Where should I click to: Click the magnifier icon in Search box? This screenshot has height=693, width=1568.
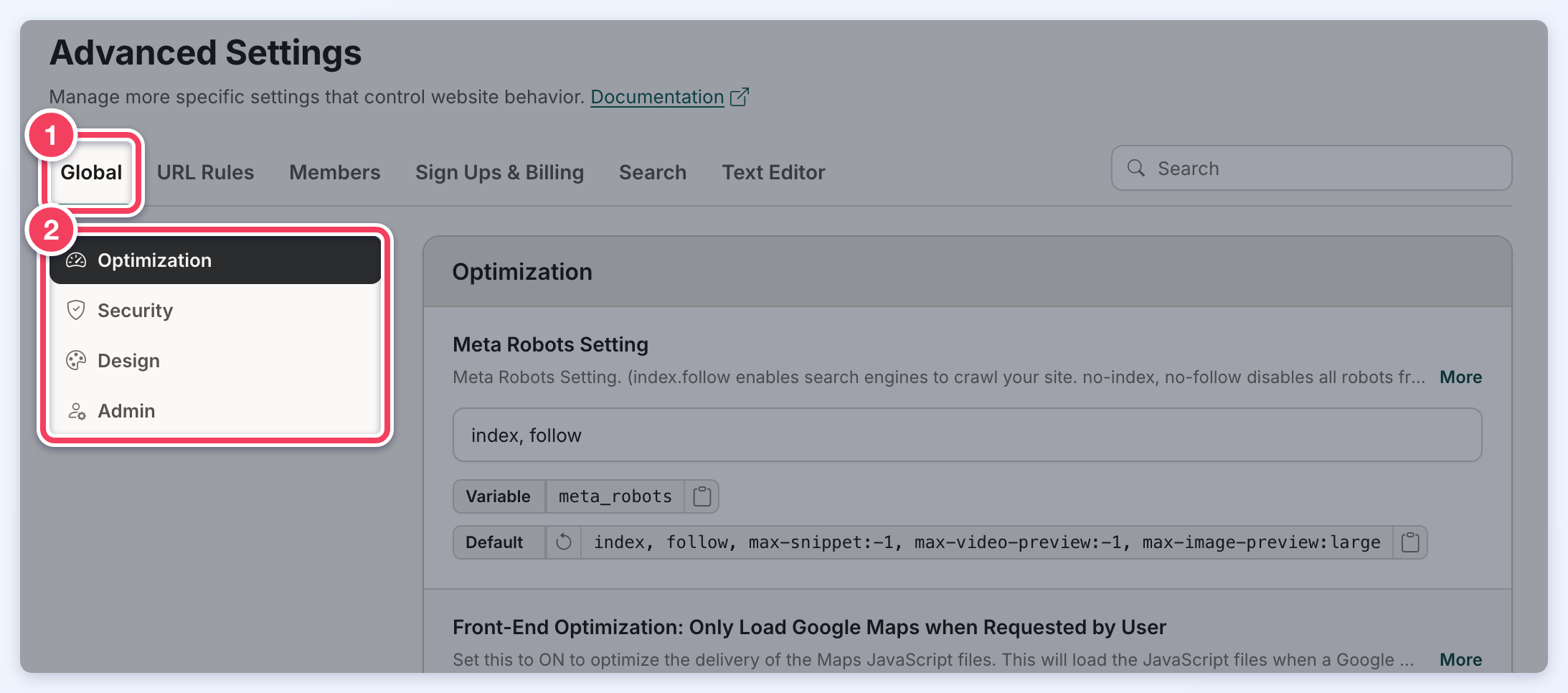[x=1136, y=168]
